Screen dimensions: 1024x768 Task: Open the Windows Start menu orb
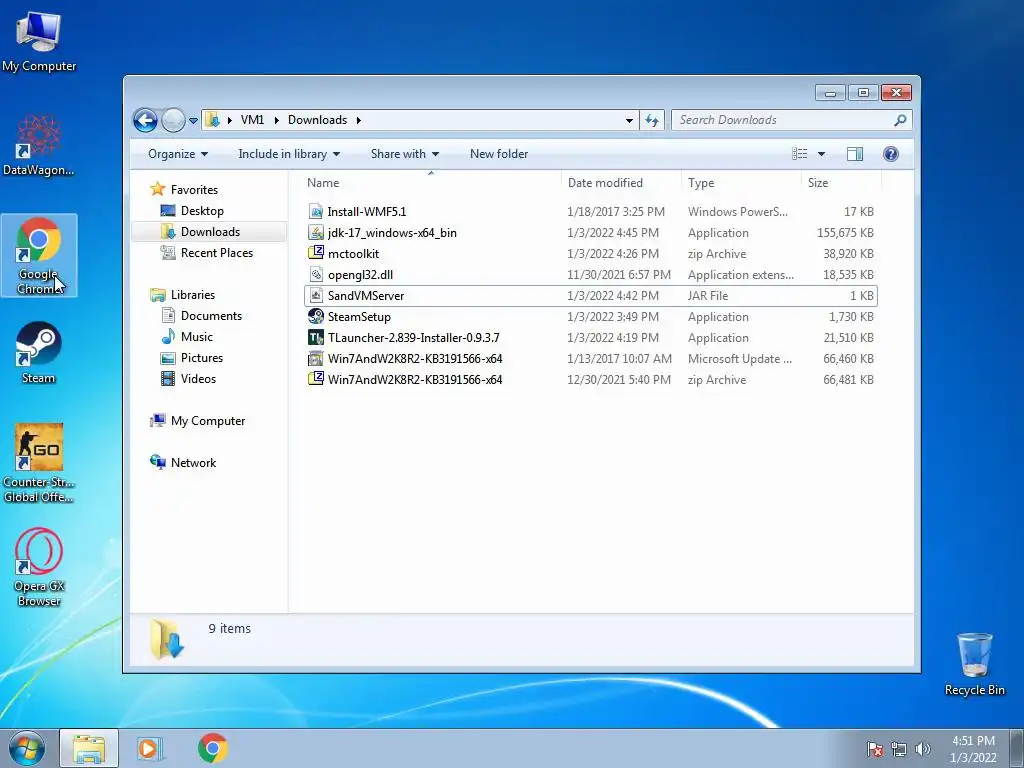[27, 748]
